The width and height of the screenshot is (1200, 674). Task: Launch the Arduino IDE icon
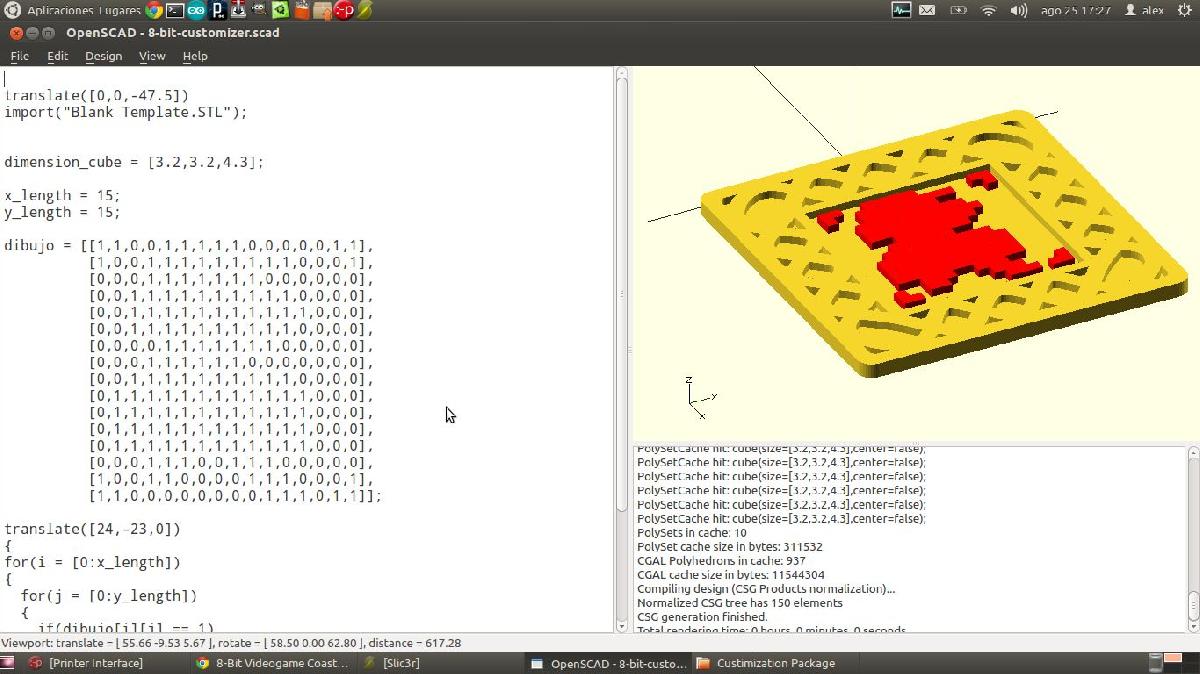coord(196,10)
